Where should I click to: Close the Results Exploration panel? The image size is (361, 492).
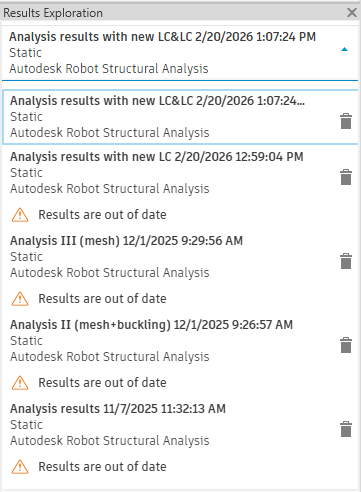point(352,13)
